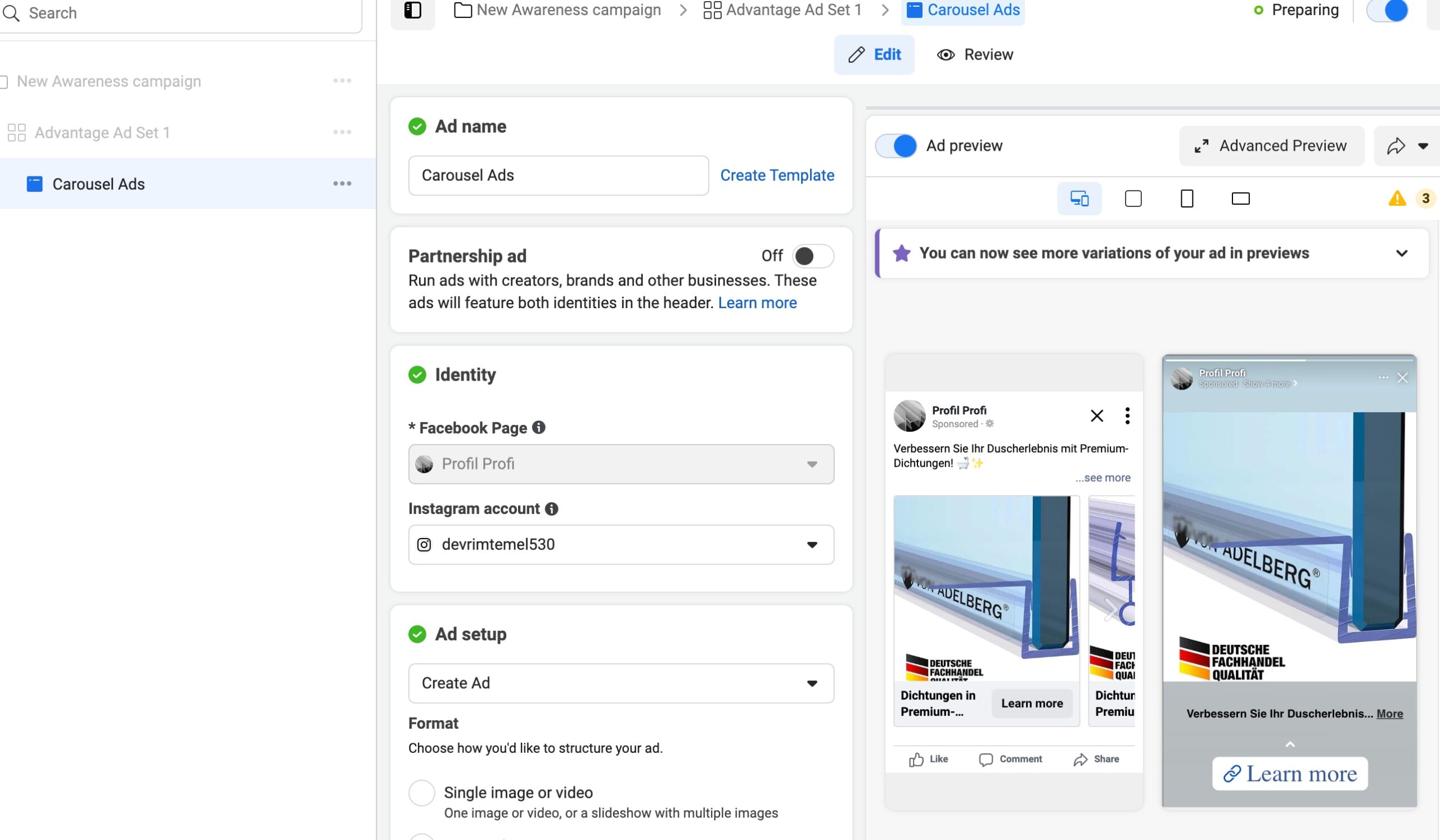Open the Create Ad setup dropdown
Image resolution: width=1440 pixels, height=840 pixels.
(620, 684)
